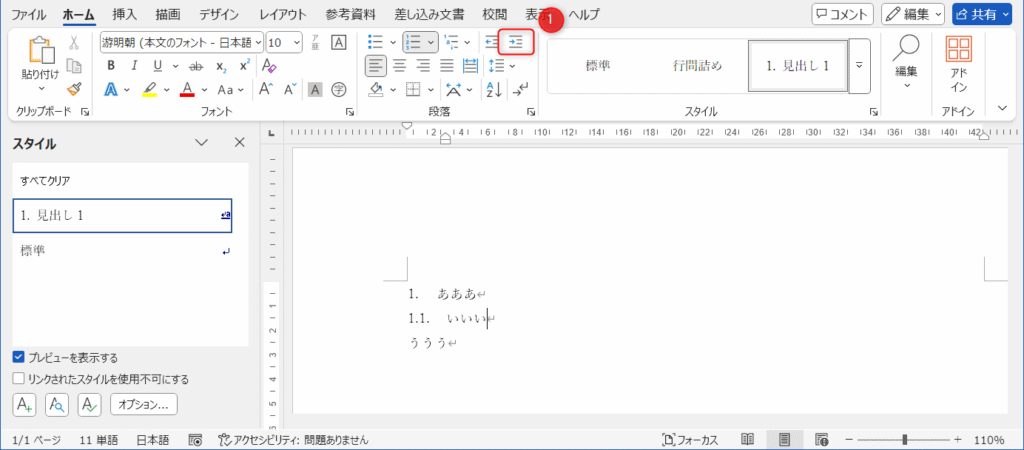
Task: Apply bold formatting to text
Action: click(x=111, y=65)
